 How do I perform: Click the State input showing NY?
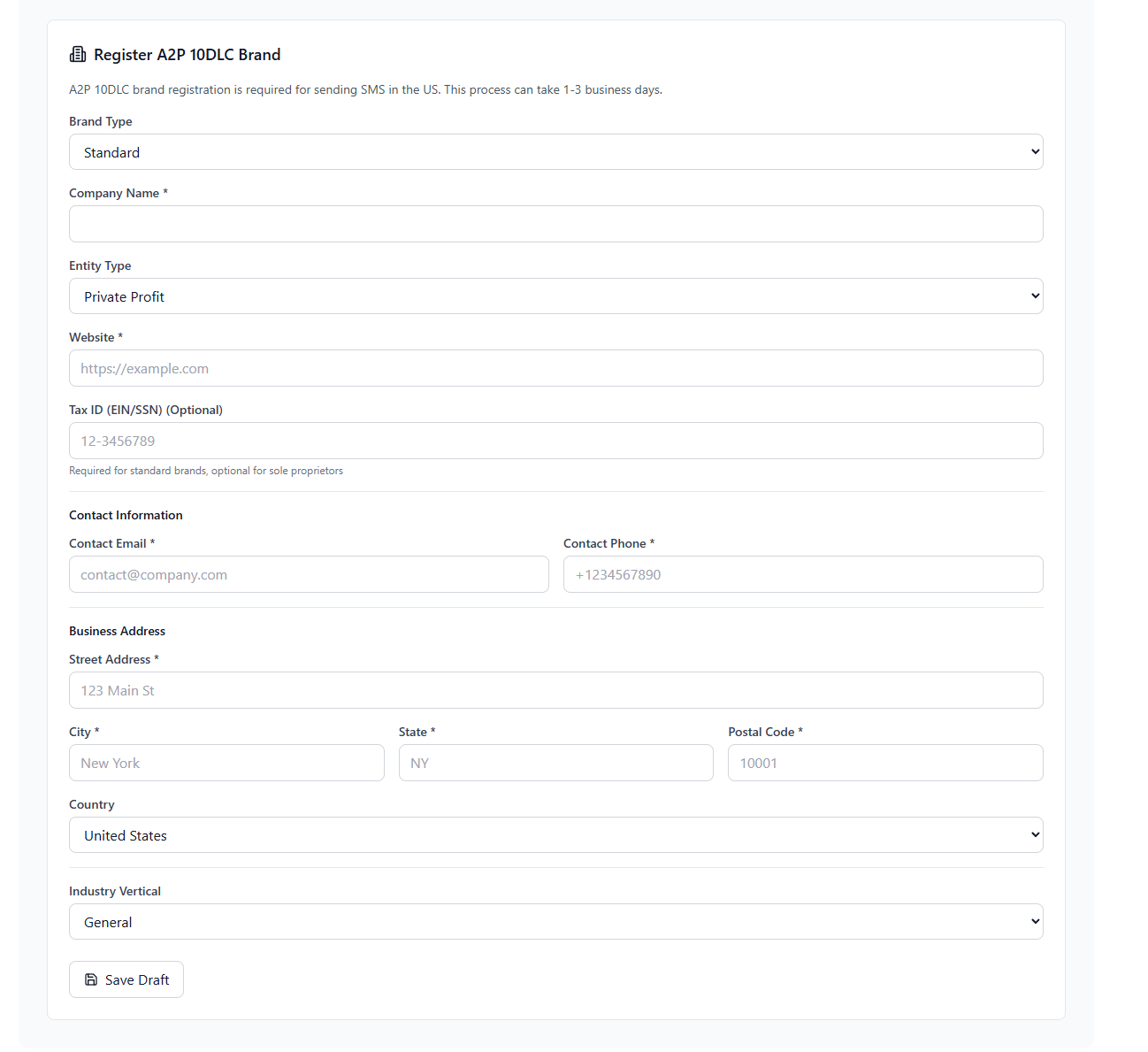(555, 763)
